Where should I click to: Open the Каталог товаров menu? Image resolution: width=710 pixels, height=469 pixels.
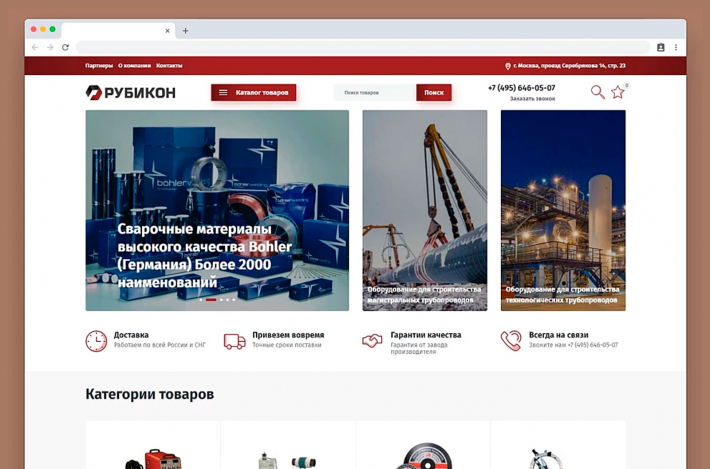253,93
